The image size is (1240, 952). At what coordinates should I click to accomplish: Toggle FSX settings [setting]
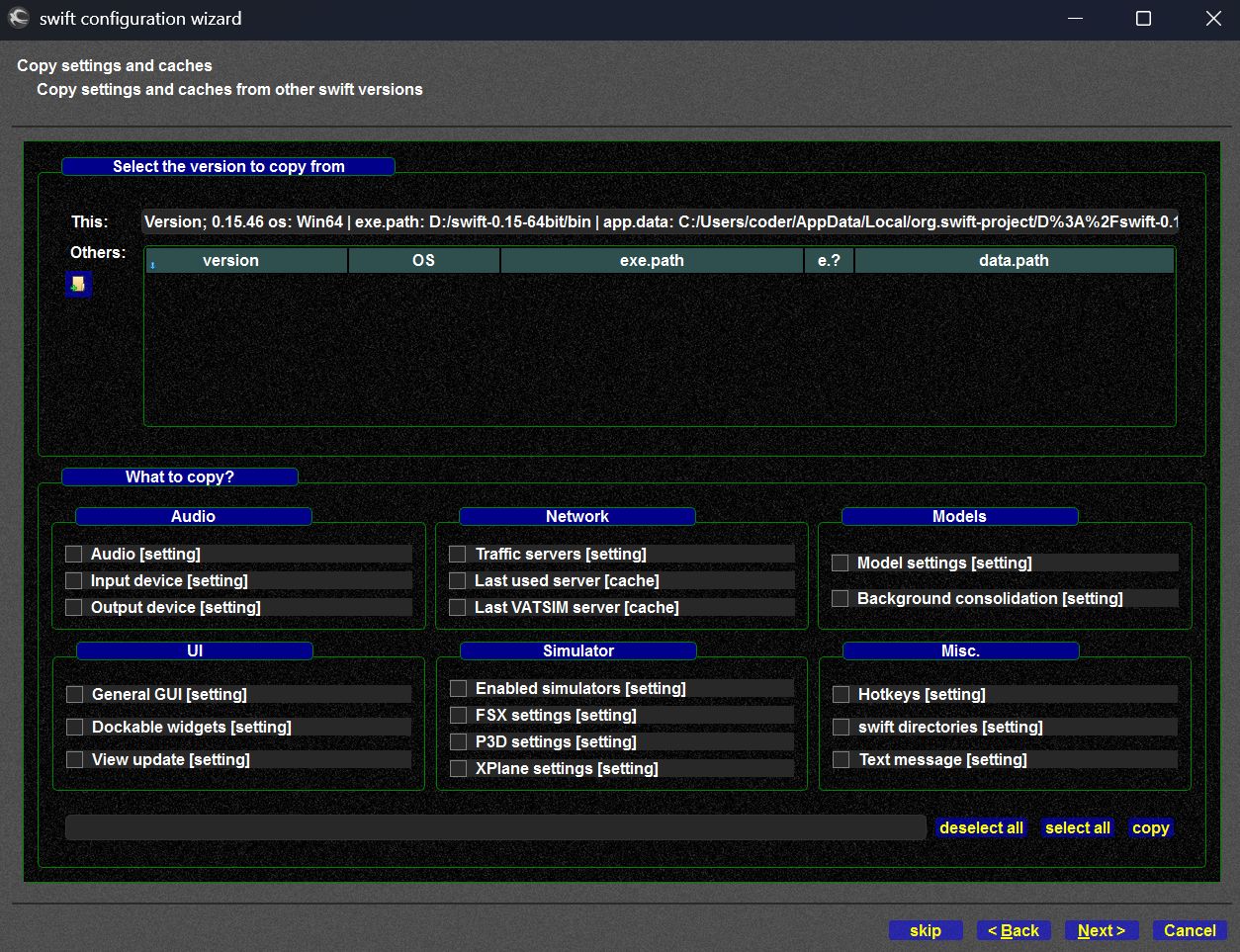(x=459, y=715)
